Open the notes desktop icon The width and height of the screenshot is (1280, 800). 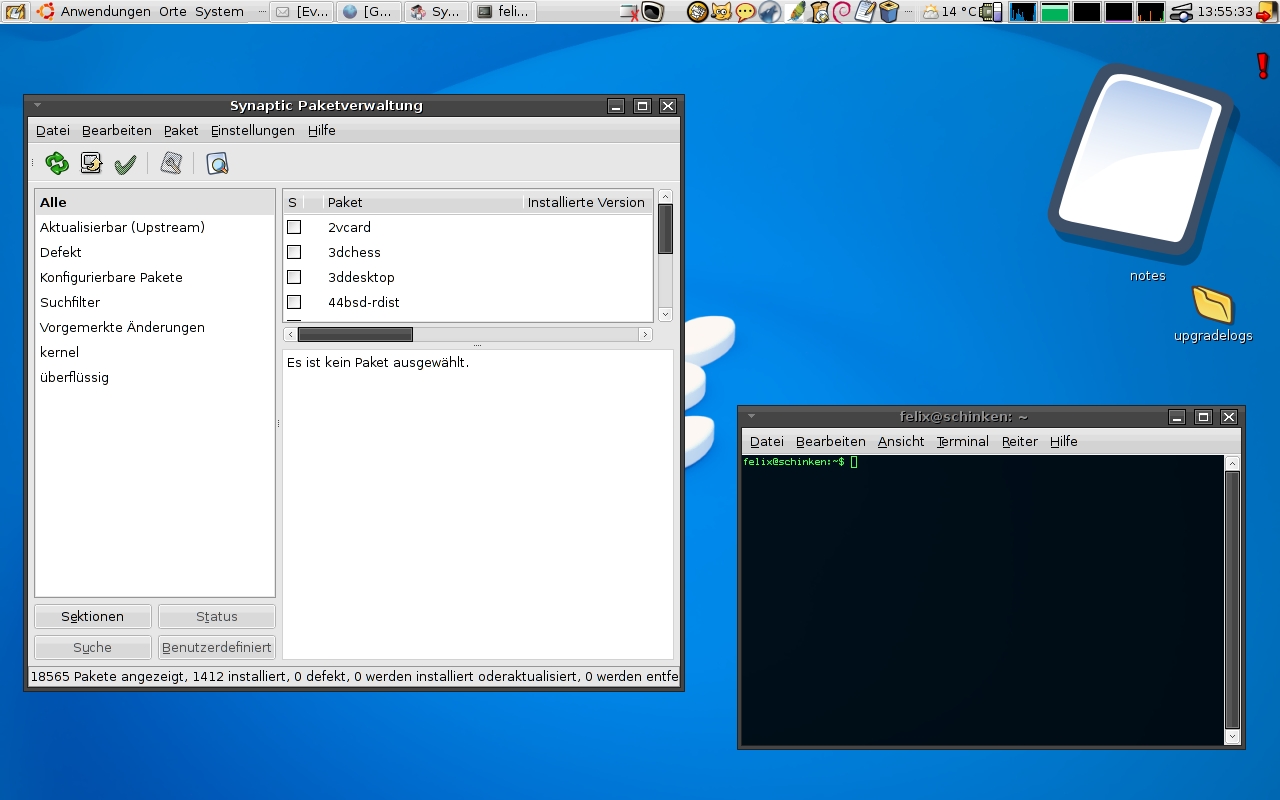[x=1146, y=172]
